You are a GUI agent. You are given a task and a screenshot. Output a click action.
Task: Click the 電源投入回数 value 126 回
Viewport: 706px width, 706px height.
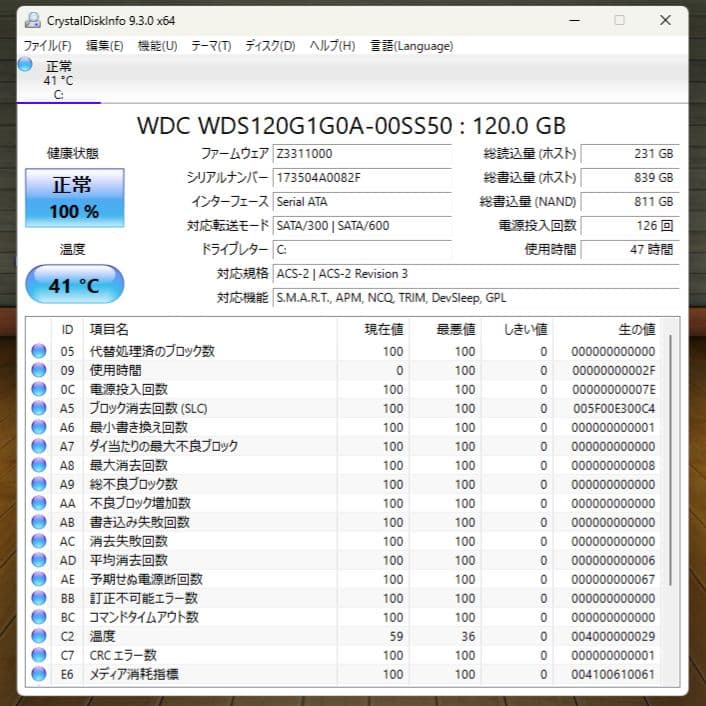630,226
